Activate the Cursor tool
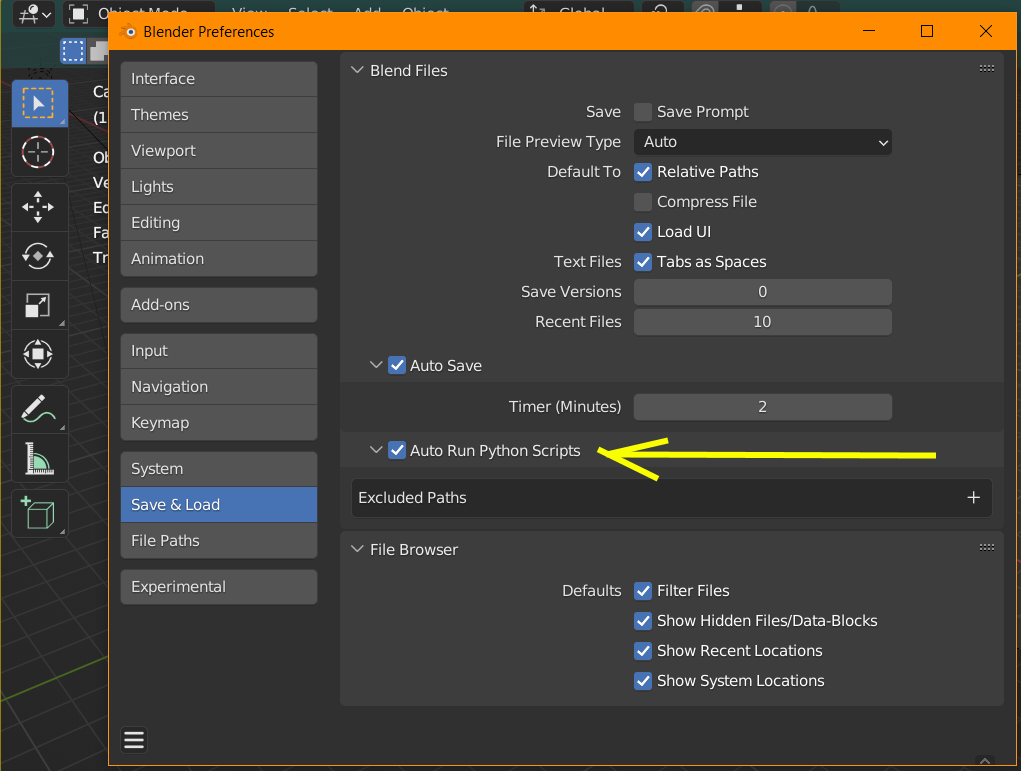 pos(39,152)
